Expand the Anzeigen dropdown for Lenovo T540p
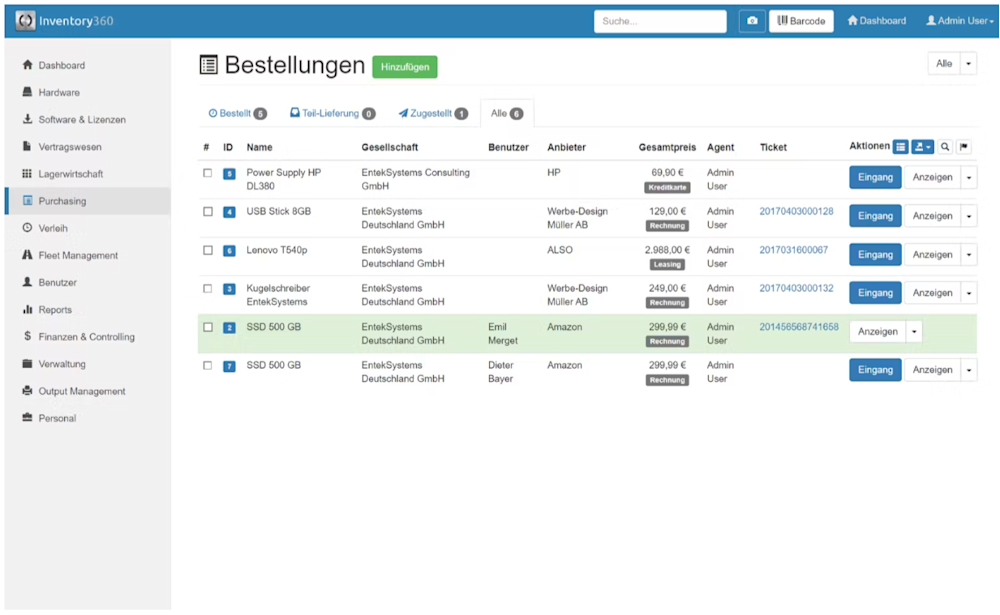 [968, 254]
